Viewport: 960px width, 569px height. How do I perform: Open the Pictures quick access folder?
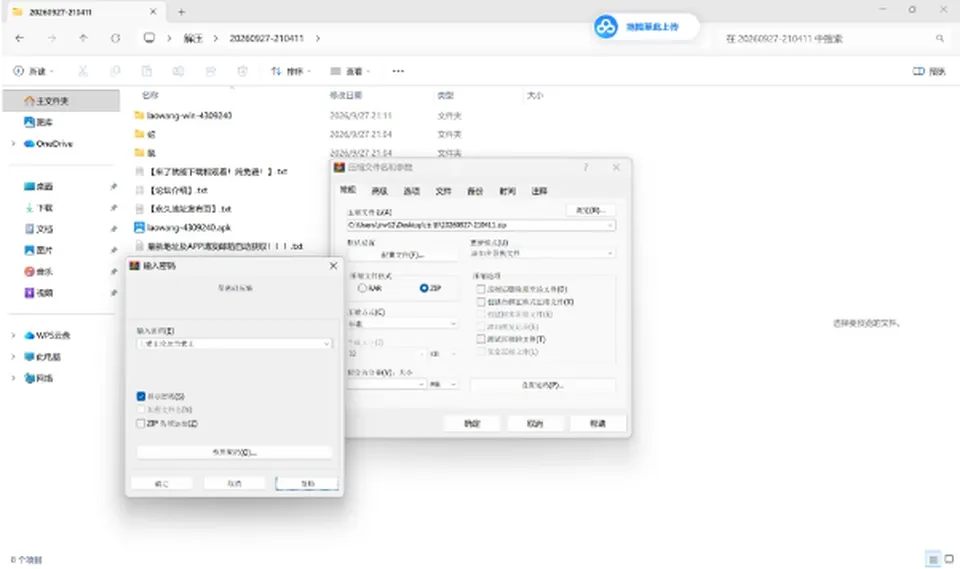point(38,250)
